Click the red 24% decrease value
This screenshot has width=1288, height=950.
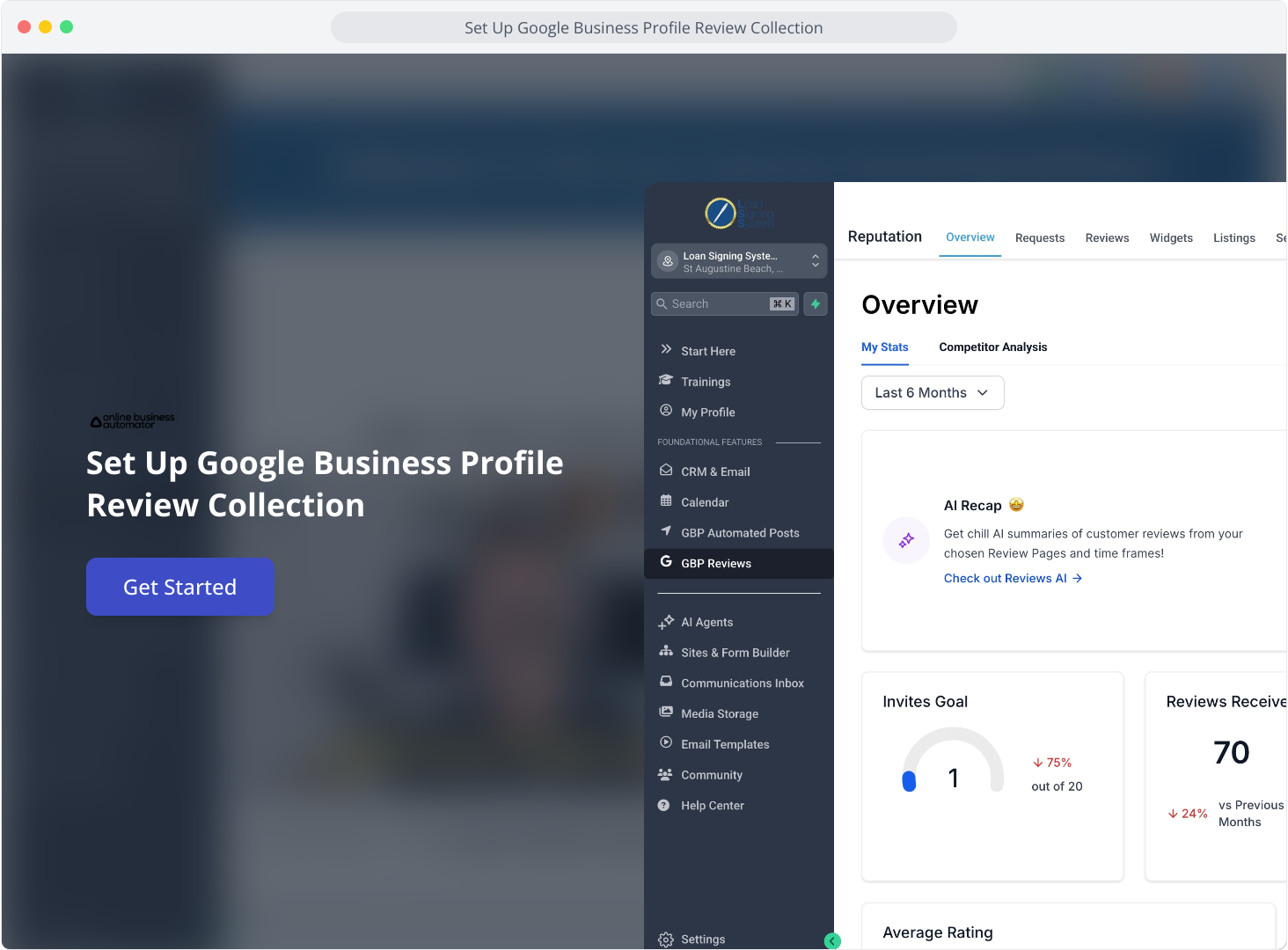1188,814
